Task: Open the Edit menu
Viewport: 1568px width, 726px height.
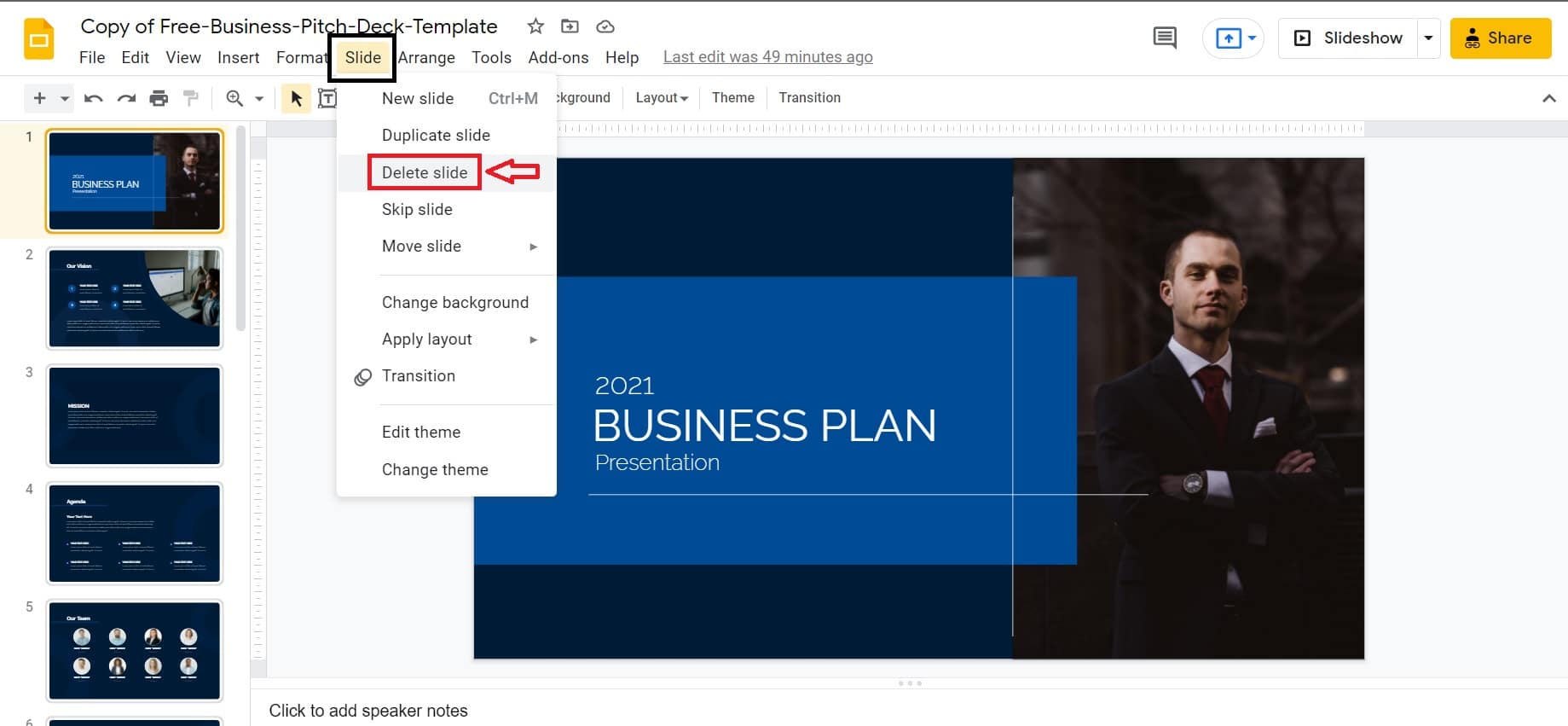Action: point(135,57)
